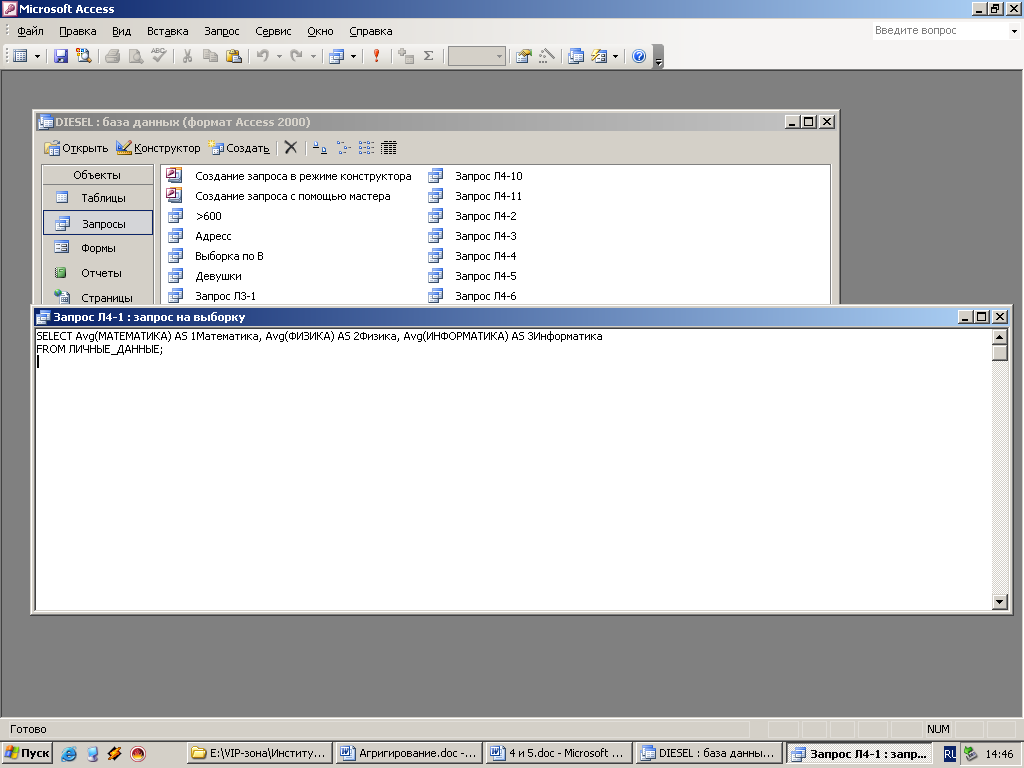1024x768 pixels.
Task: Run the query with the exclamation icon
Action: [x=376, y=56]
